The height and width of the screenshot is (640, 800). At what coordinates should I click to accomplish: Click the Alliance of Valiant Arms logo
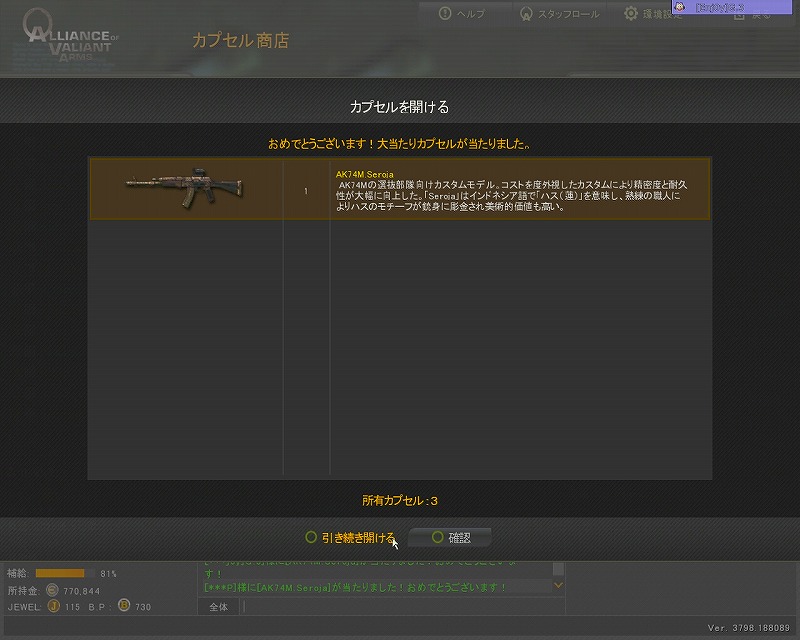coord(70,37)
